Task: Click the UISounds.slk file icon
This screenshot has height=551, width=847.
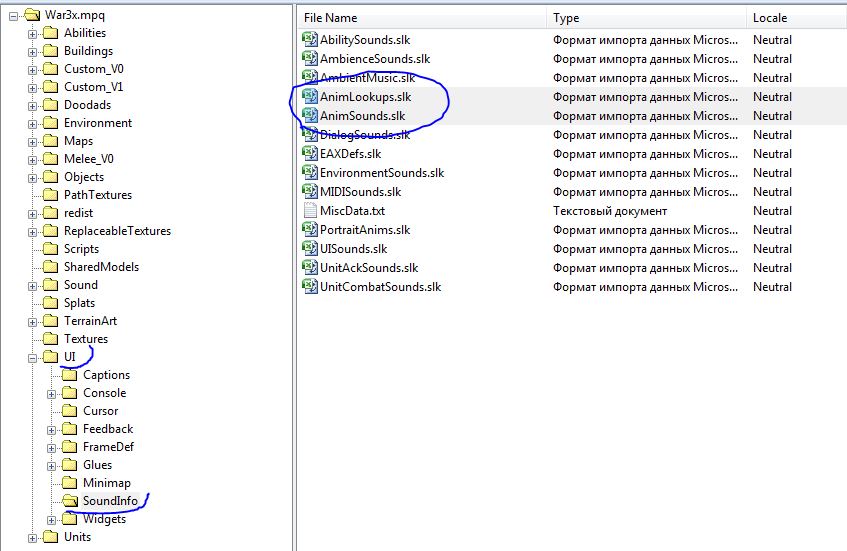Action: (310, 248)
